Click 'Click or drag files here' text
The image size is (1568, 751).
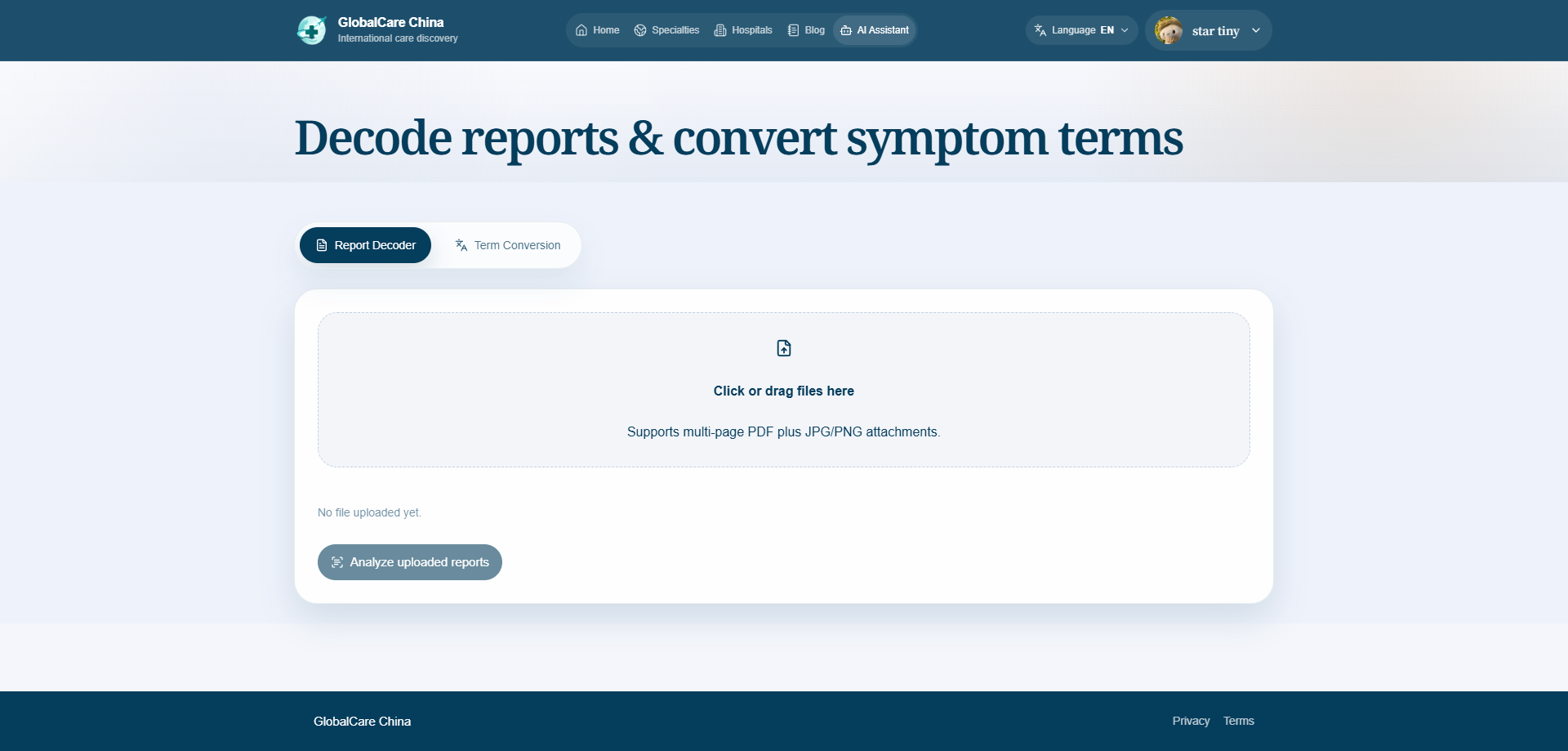click(784, 391)
